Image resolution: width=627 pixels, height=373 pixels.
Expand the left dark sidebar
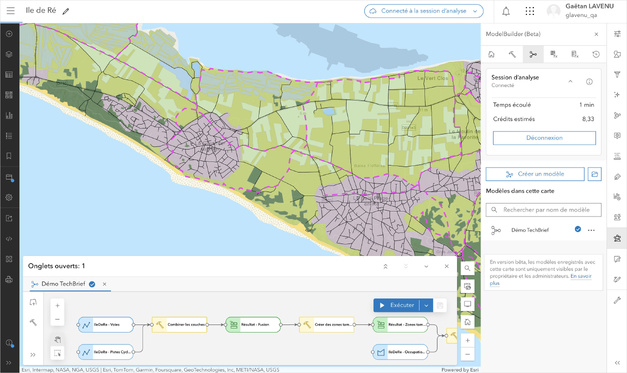pos(9,363)
